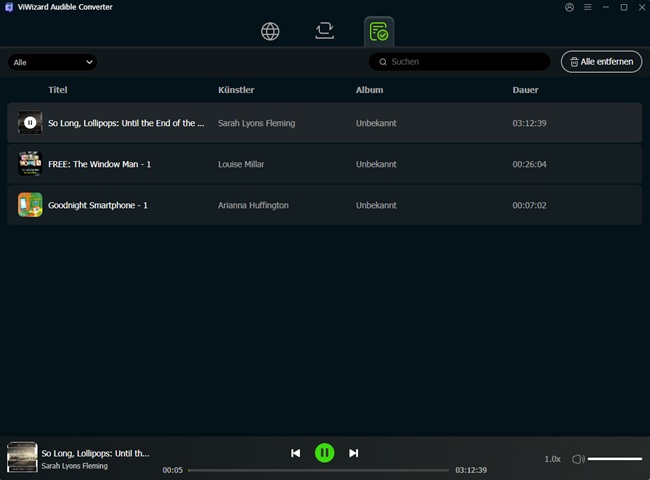Click the Suchen search field
The width and height of the screenshot is (650, 480).
point(459,62)
